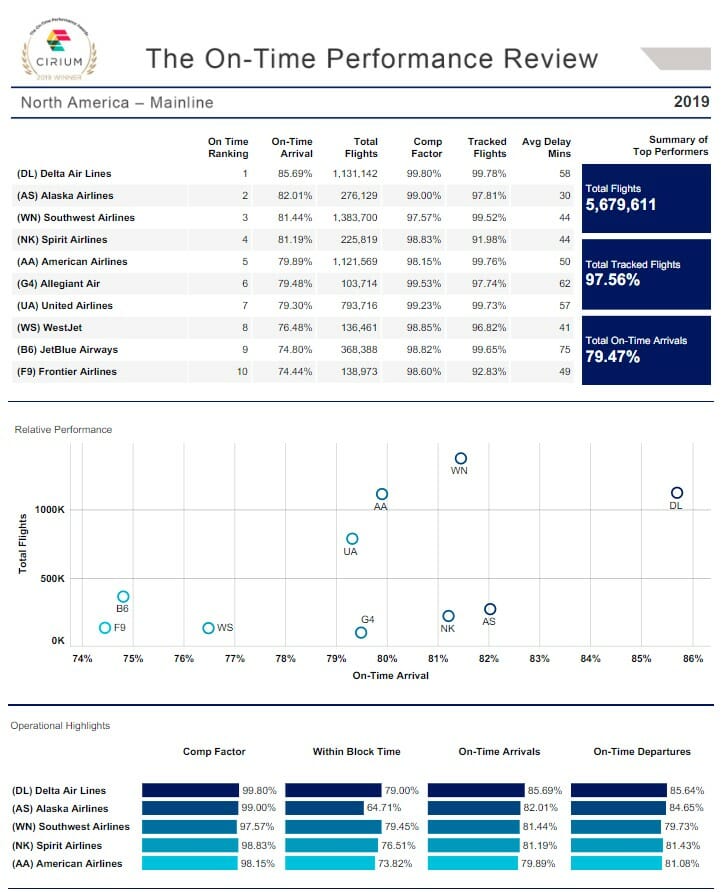Click the On-Time Arrivals chart heading
The width and height of the screenshot is (722, 892).
tap(499, 751)
